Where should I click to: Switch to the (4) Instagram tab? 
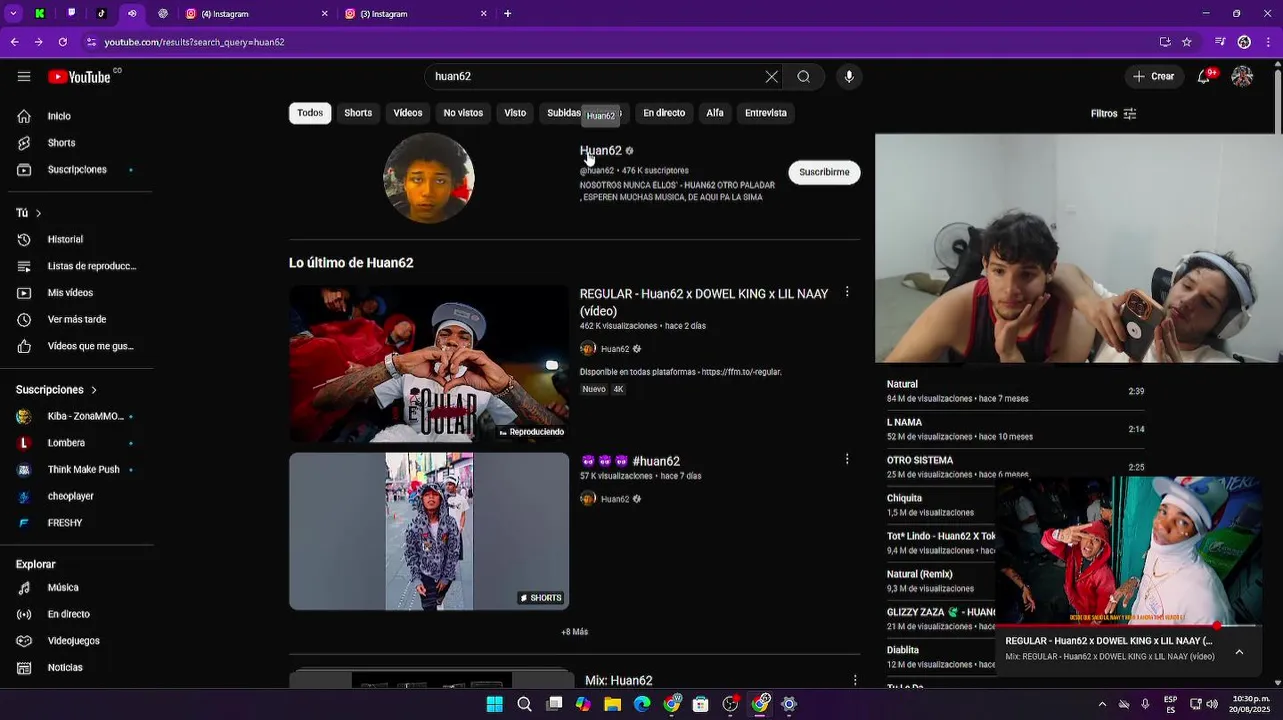(256, 14)
